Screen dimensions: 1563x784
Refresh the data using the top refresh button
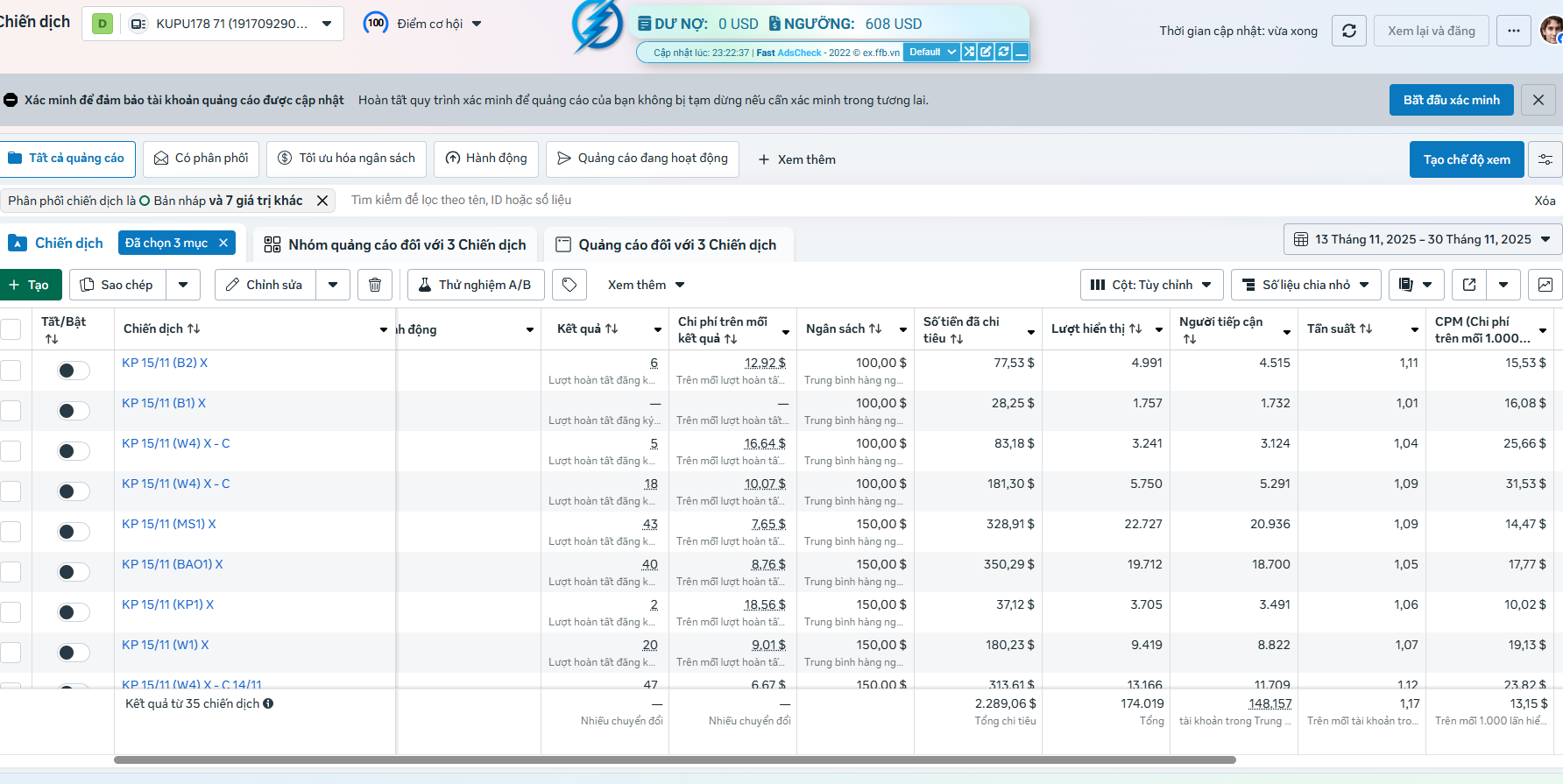(x=1349, y=31)
